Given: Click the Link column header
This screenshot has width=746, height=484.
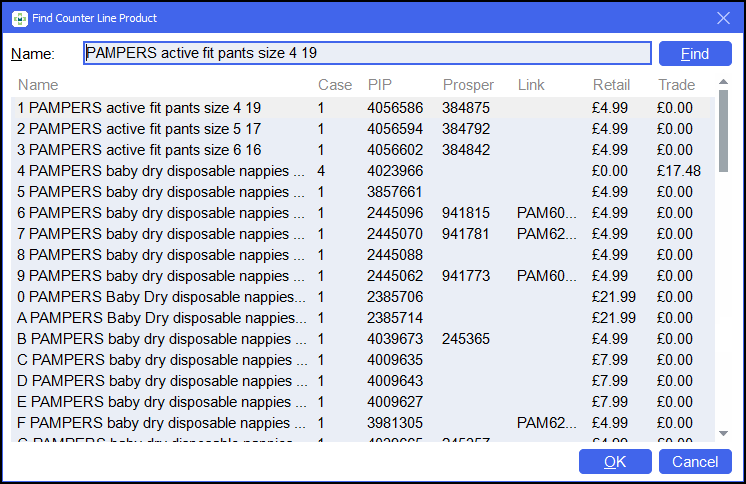Looking at the screenshot, I should click(531, 85).
